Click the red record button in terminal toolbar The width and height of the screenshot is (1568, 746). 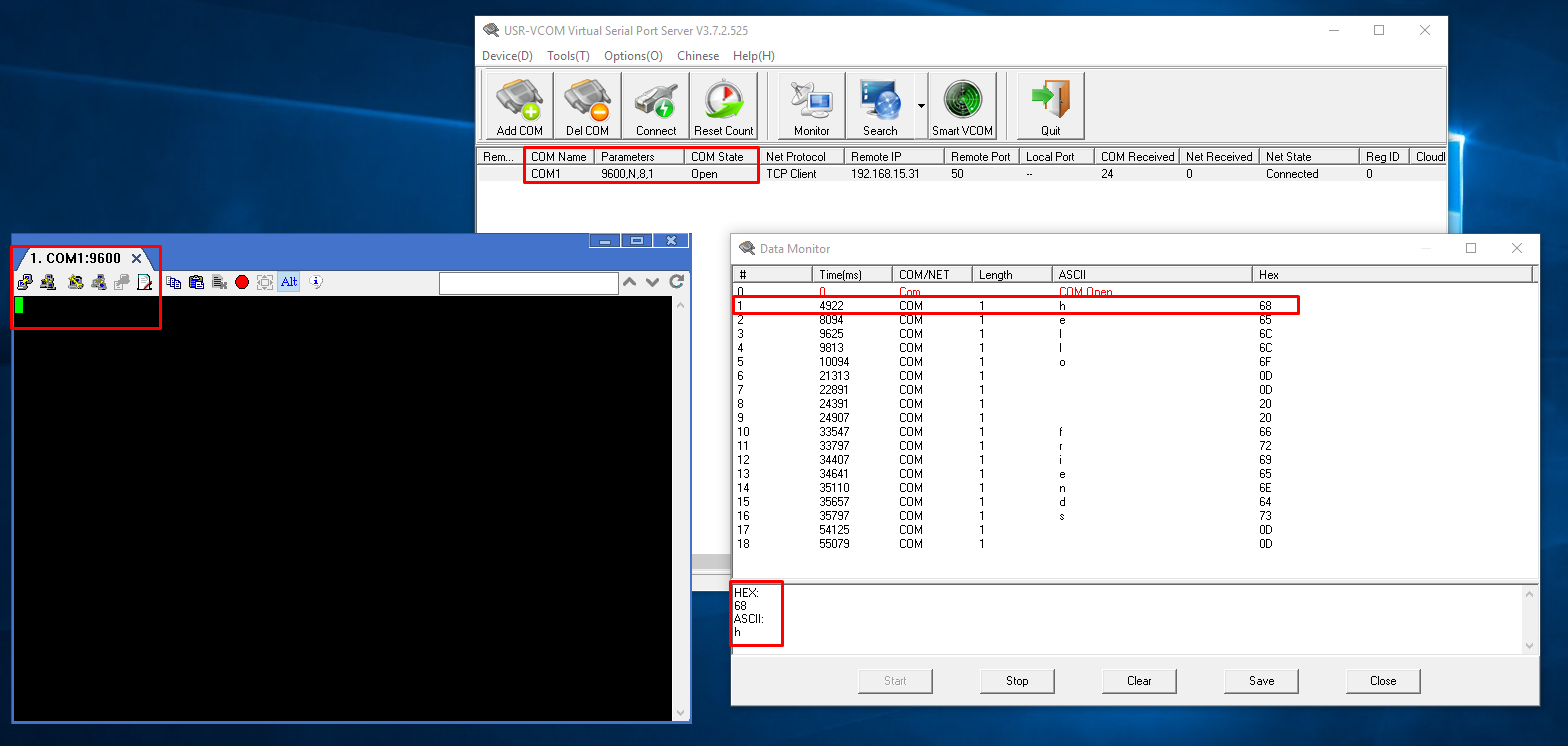242,283
